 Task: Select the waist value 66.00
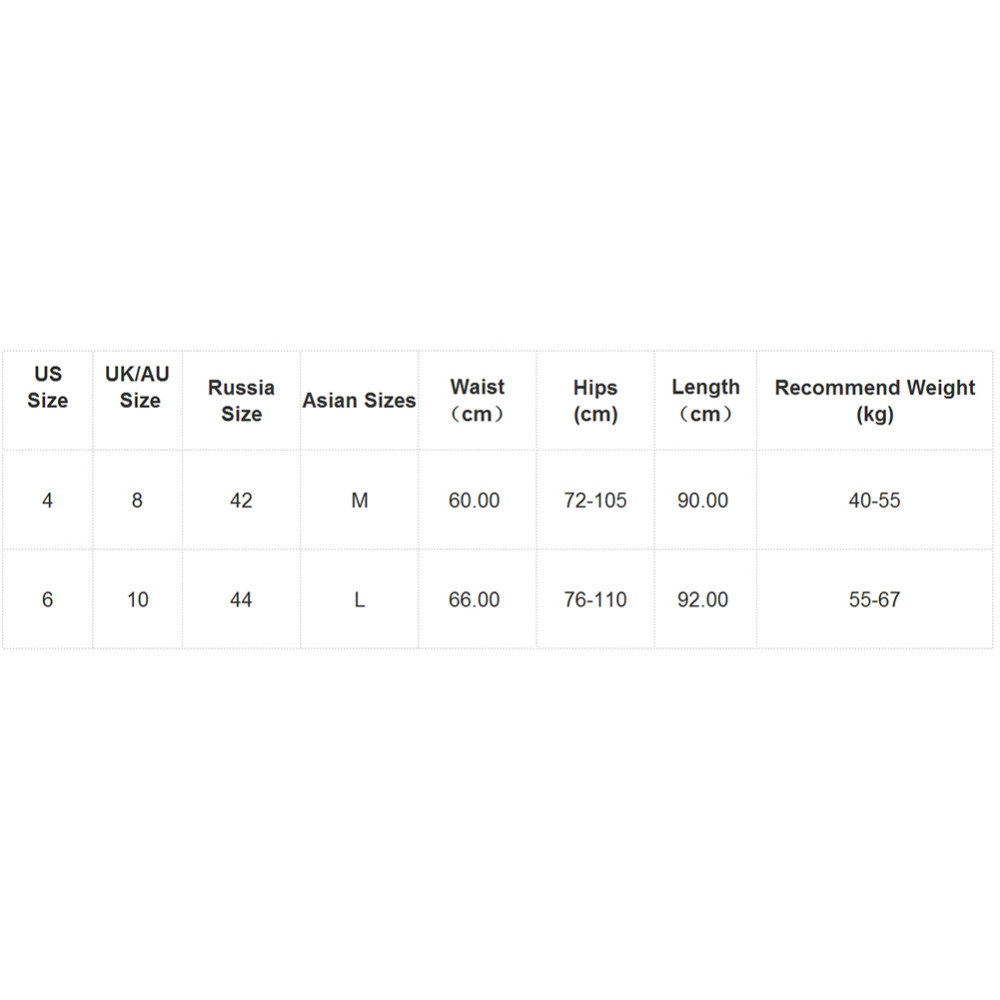(474, 600)
